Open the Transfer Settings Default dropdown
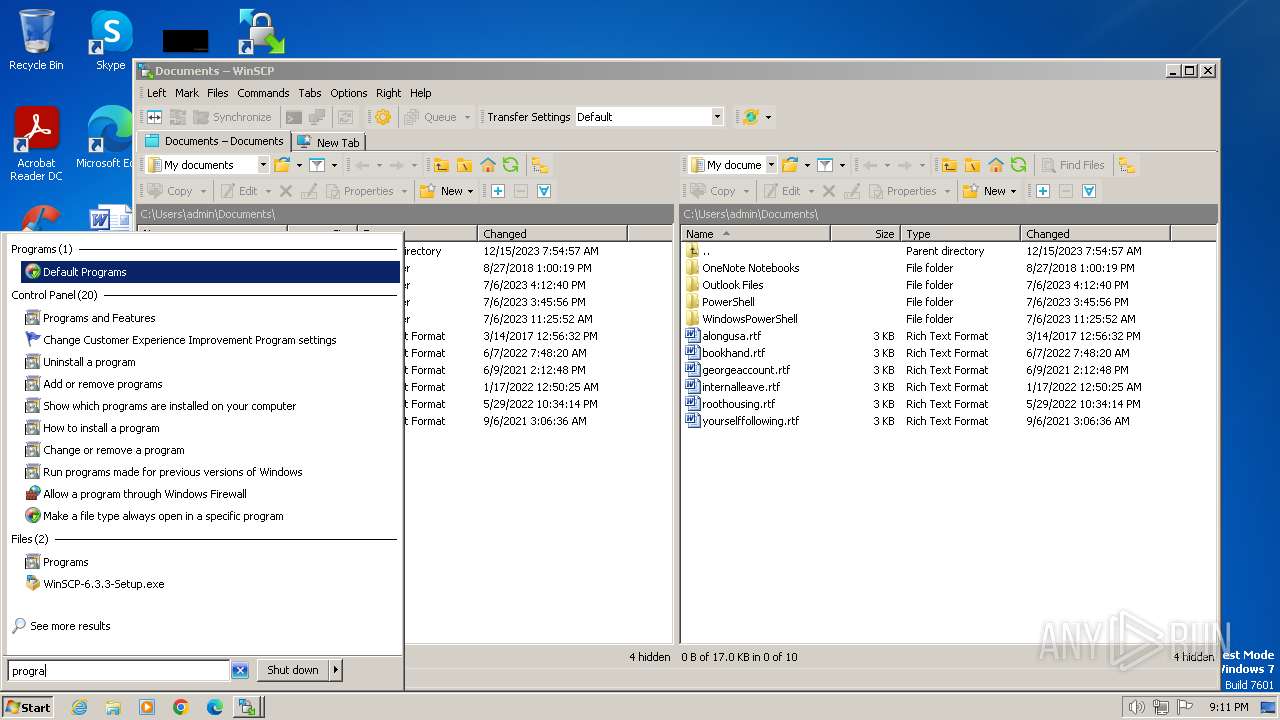 click(x=717, y=117)
